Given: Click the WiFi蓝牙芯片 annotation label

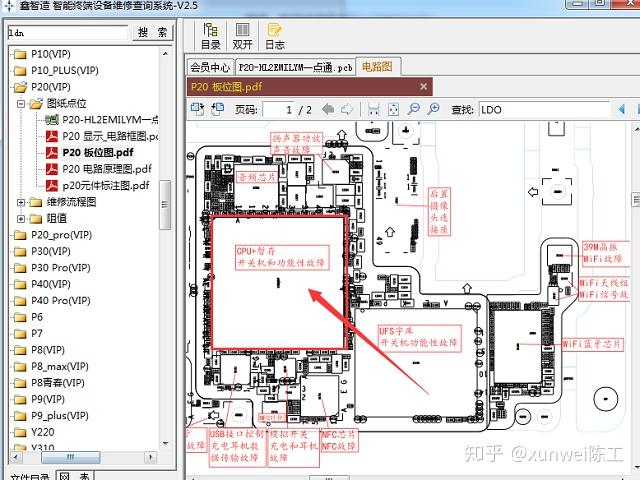Looking at the screenshot, I should (592, 344).
